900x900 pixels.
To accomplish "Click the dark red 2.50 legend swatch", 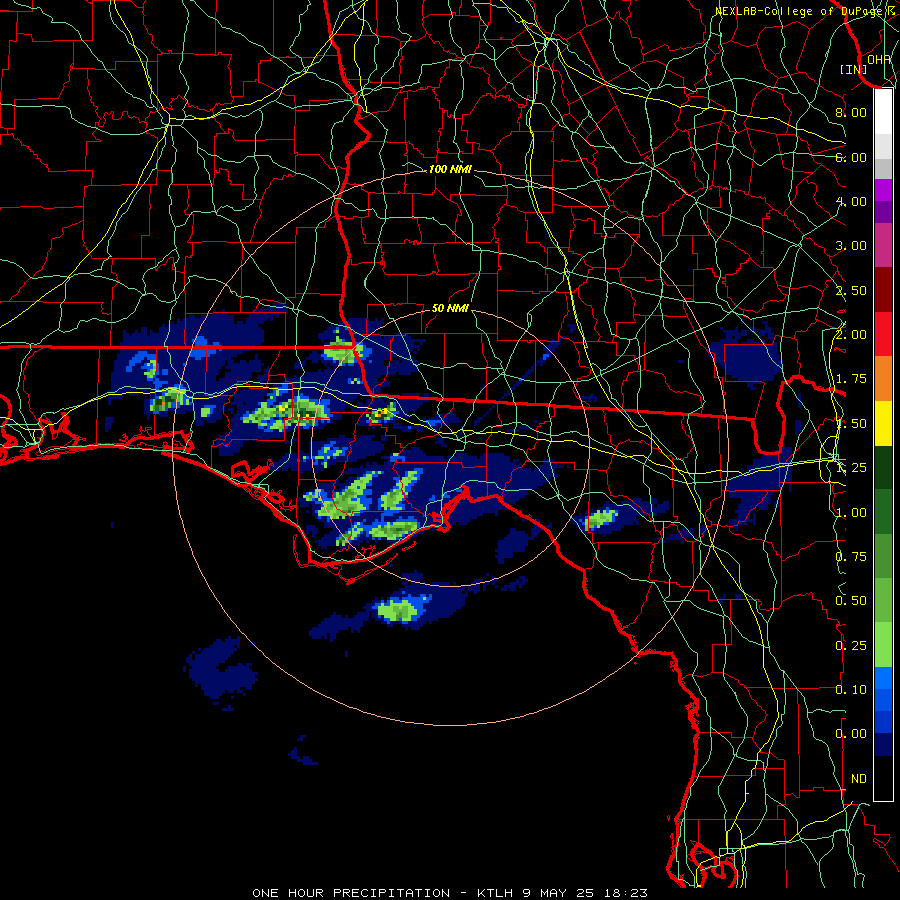I will pyautogui.click(x=883, y=290).
